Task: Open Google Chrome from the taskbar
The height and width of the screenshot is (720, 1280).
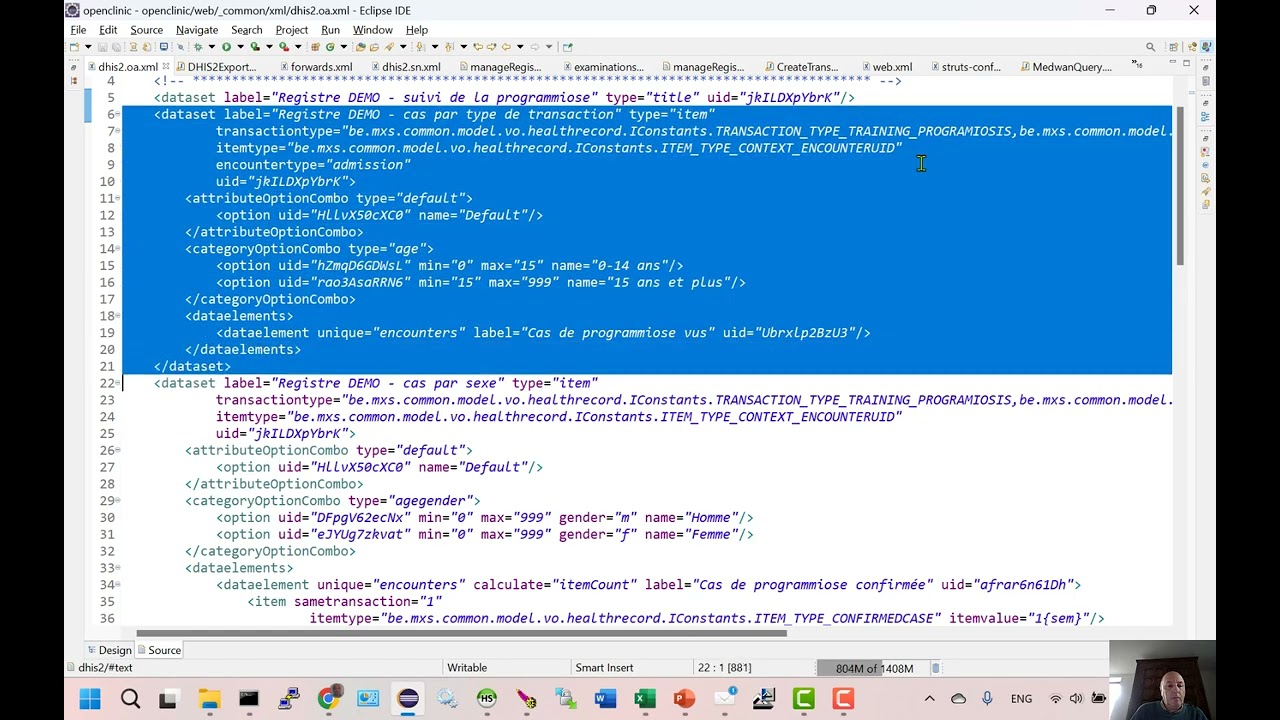Action: [328, 699]
